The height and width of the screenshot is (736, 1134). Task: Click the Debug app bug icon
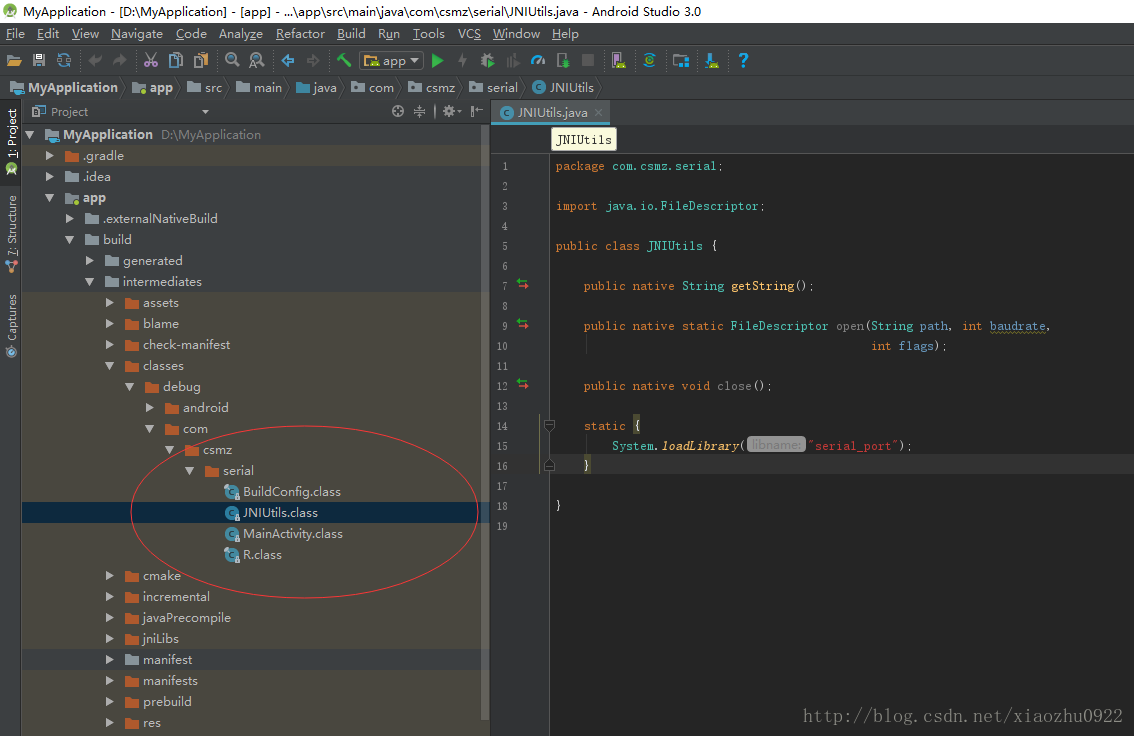[487, 61]
